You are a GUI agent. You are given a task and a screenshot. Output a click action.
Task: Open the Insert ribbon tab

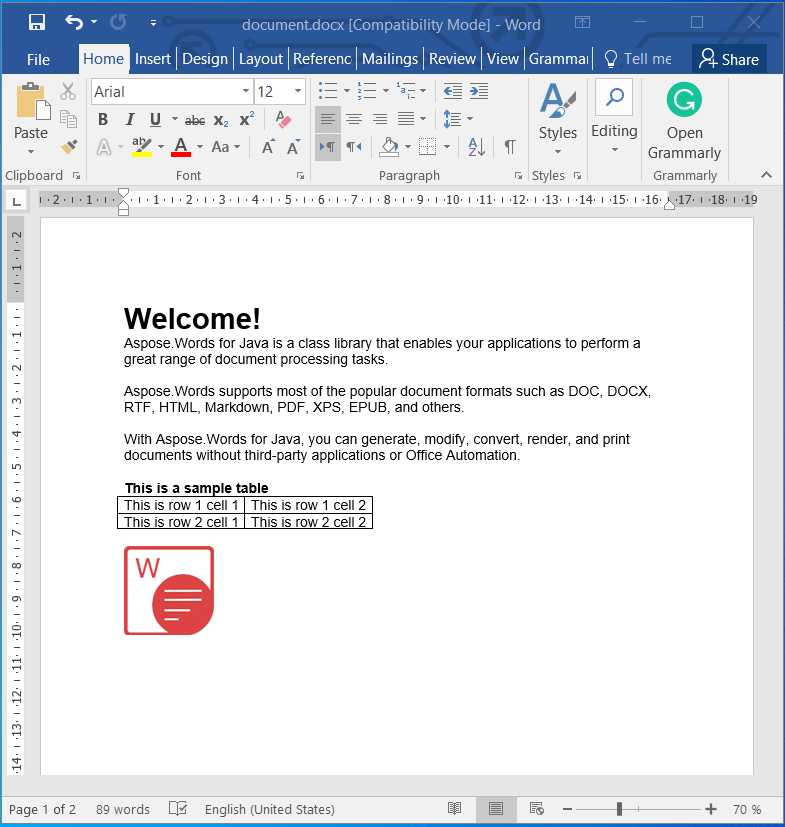coord(153,59)
